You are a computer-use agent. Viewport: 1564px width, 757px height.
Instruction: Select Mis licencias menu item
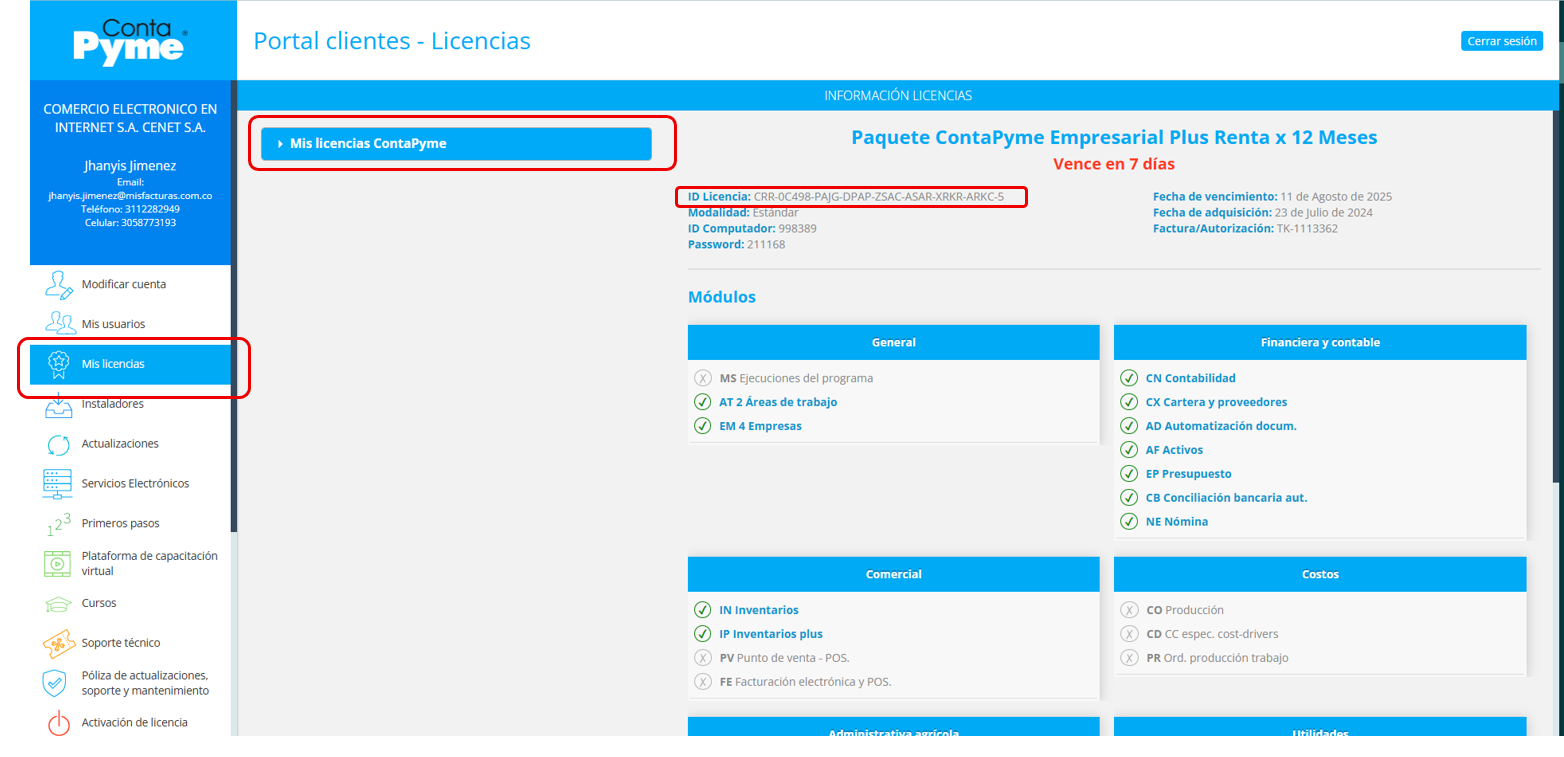pos(113,364)
